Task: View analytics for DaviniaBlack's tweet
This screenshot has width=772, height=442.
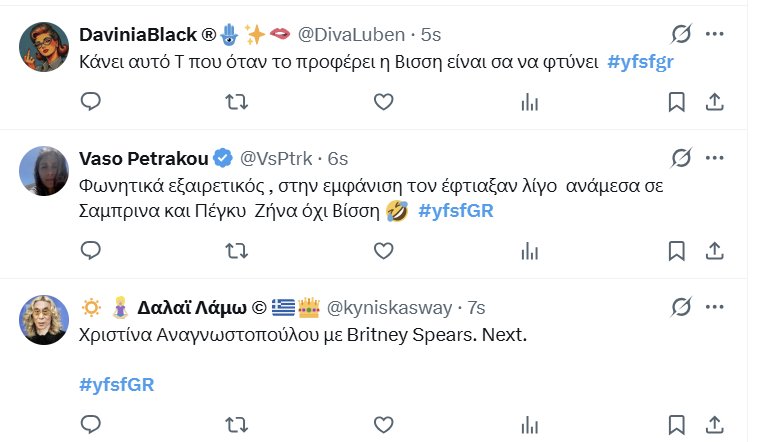Action: tap(530, 101)
